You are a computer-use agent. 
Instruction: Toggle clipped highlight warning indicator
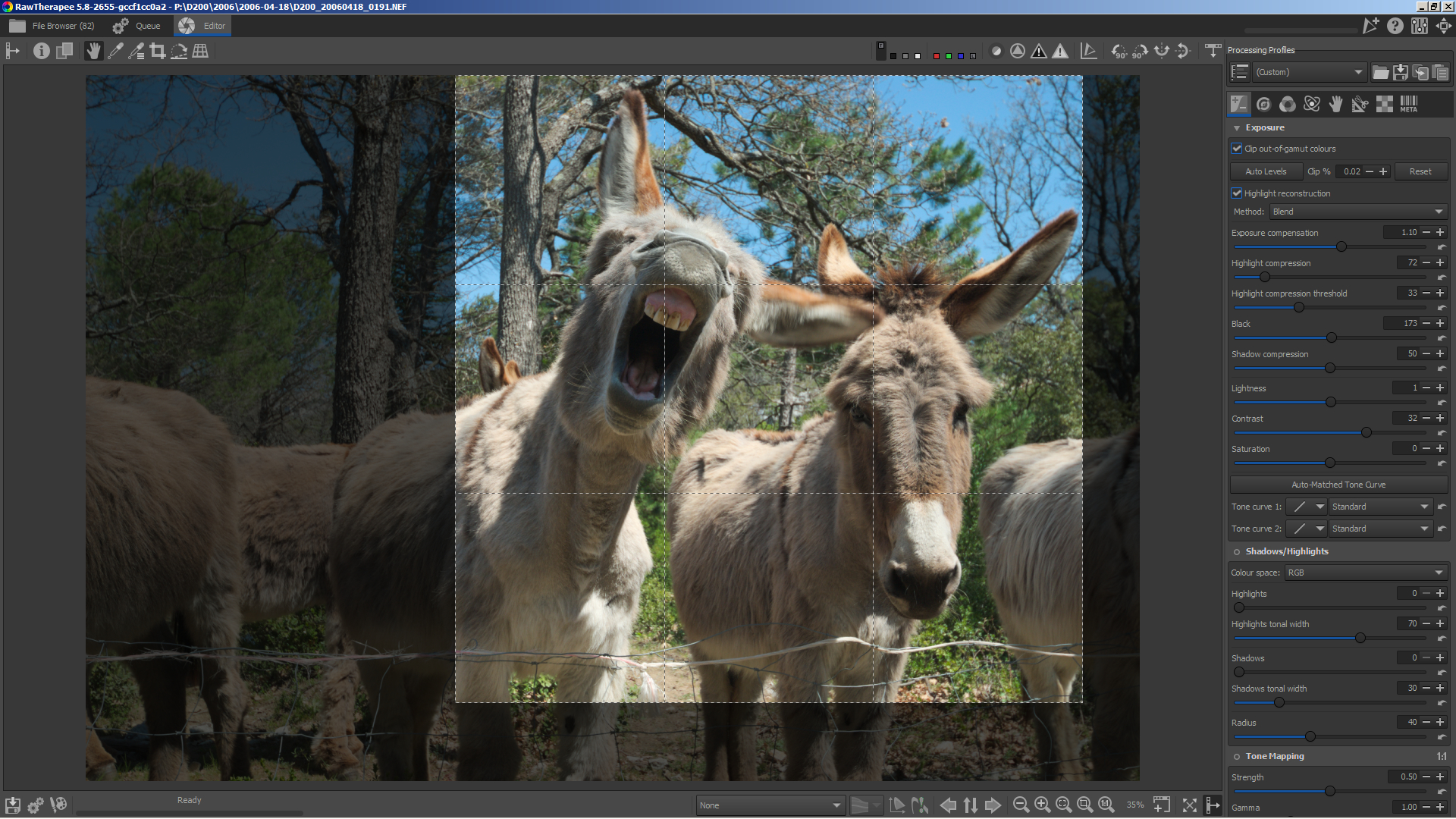1060,51
